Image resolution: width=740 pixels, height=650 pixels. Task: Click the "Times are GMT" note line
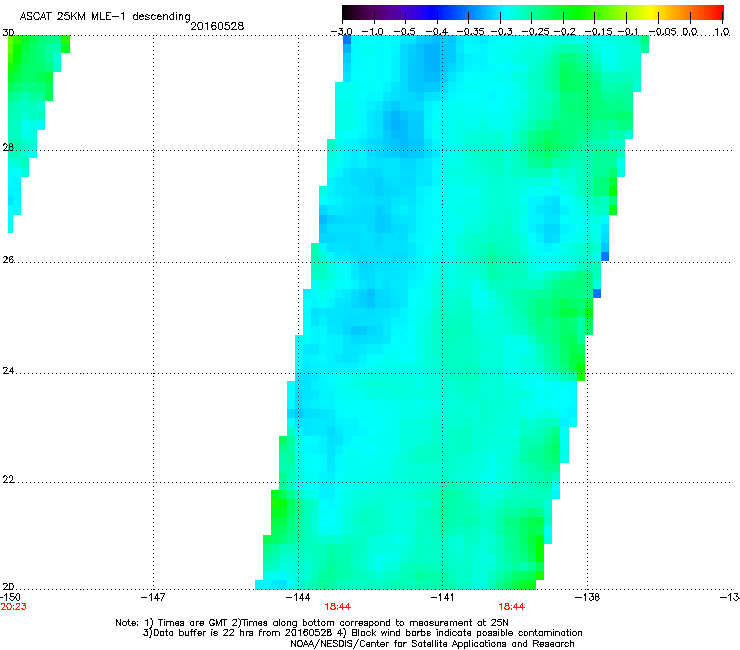[312, 623]
